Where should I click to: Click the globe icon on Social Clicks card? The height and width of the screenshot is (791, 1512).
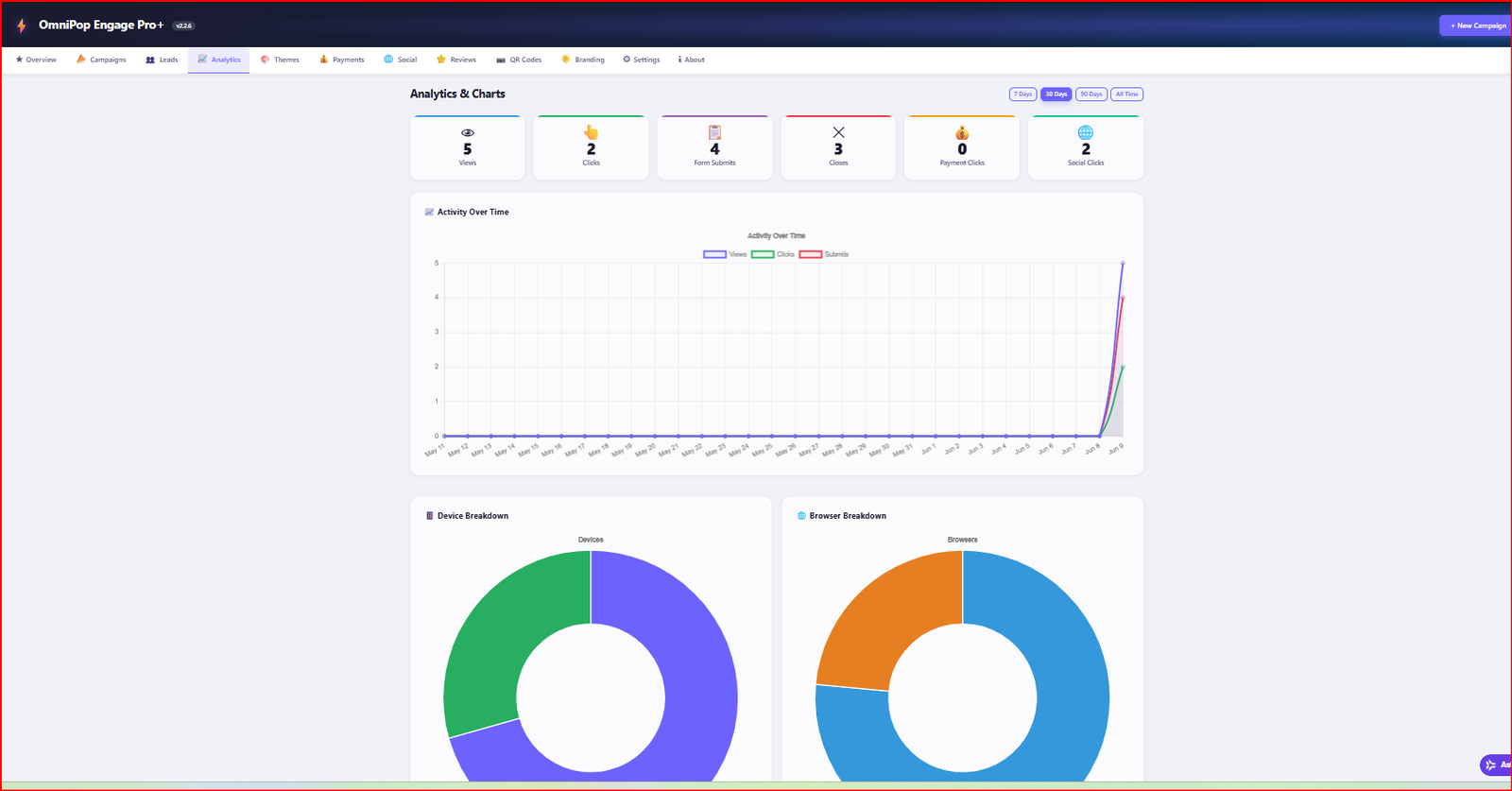(x=1086, y=132)
